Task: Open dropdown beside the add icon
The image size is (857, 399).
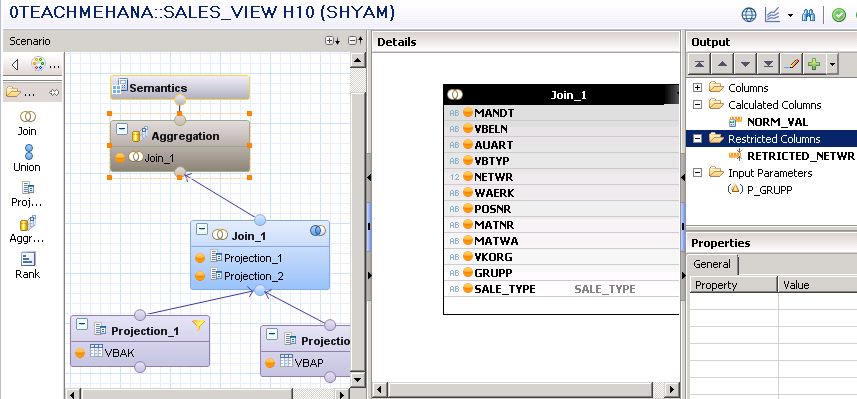Action: coord(832,64)
